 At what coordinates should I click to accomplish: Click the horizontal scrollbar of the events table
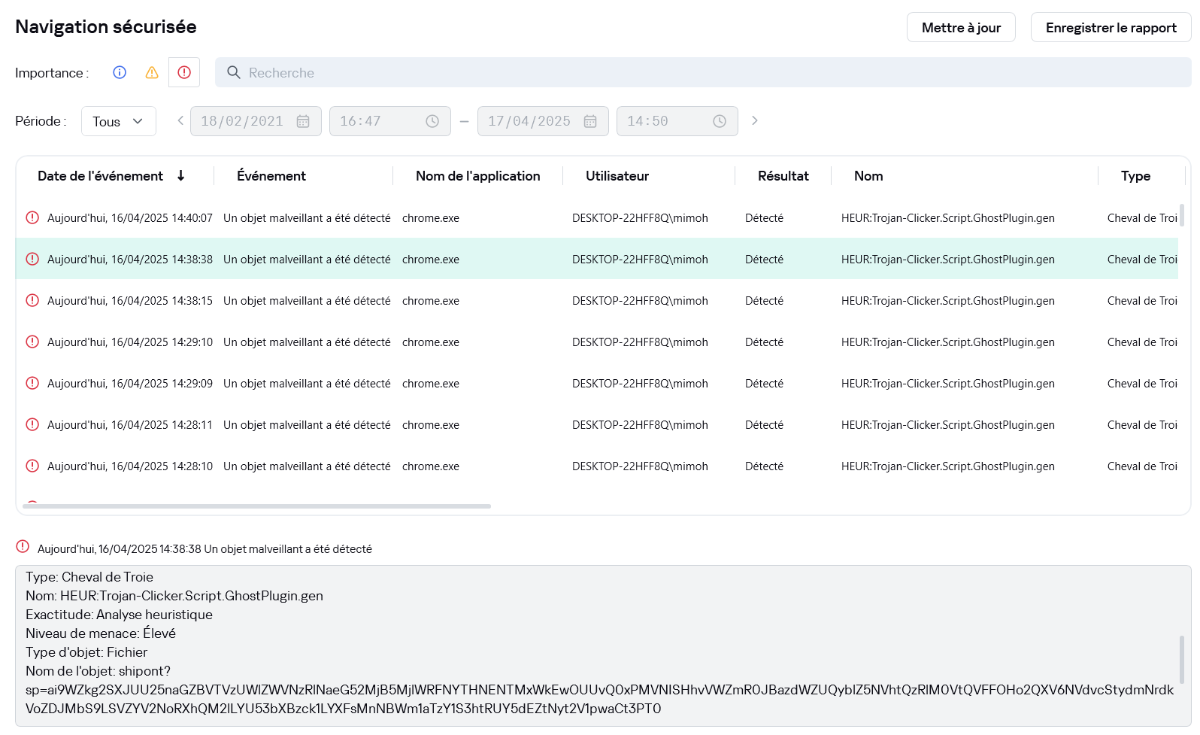pos(257,506)
